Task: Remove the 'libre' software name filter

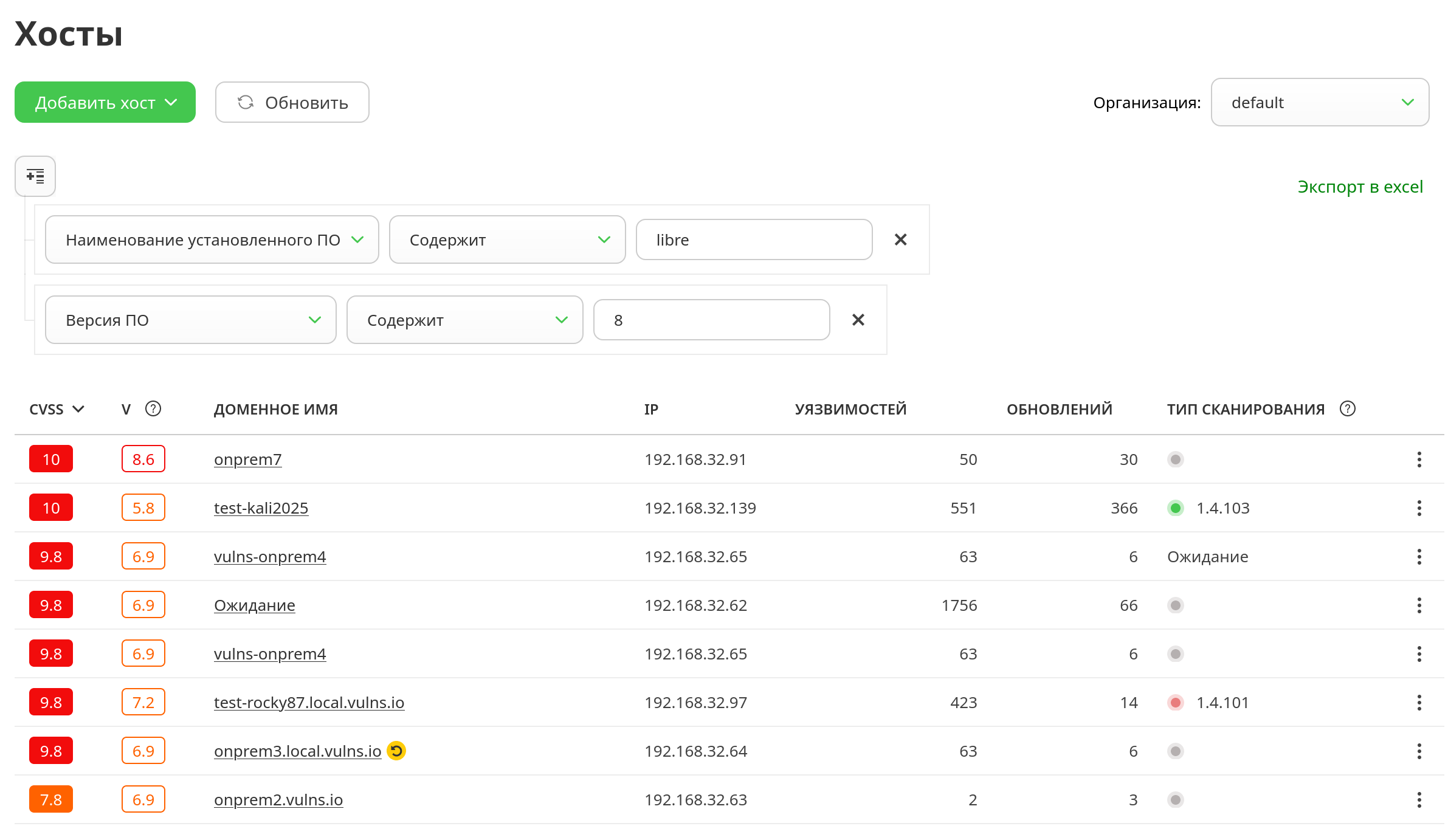Action: 900,239
